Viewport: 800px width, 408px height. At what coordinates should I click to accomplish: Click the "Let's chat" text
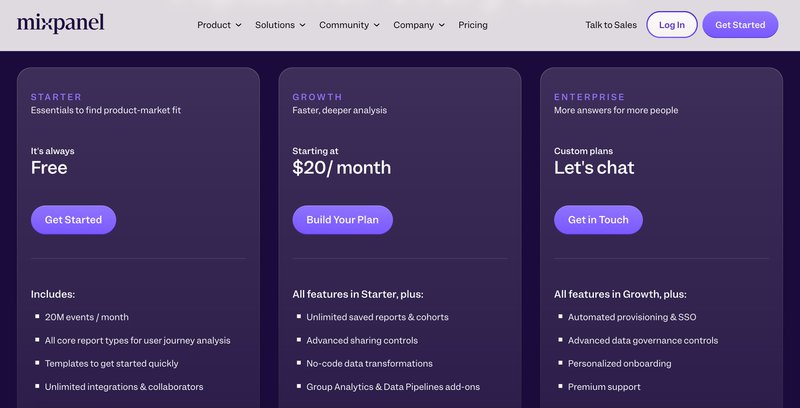594,168
